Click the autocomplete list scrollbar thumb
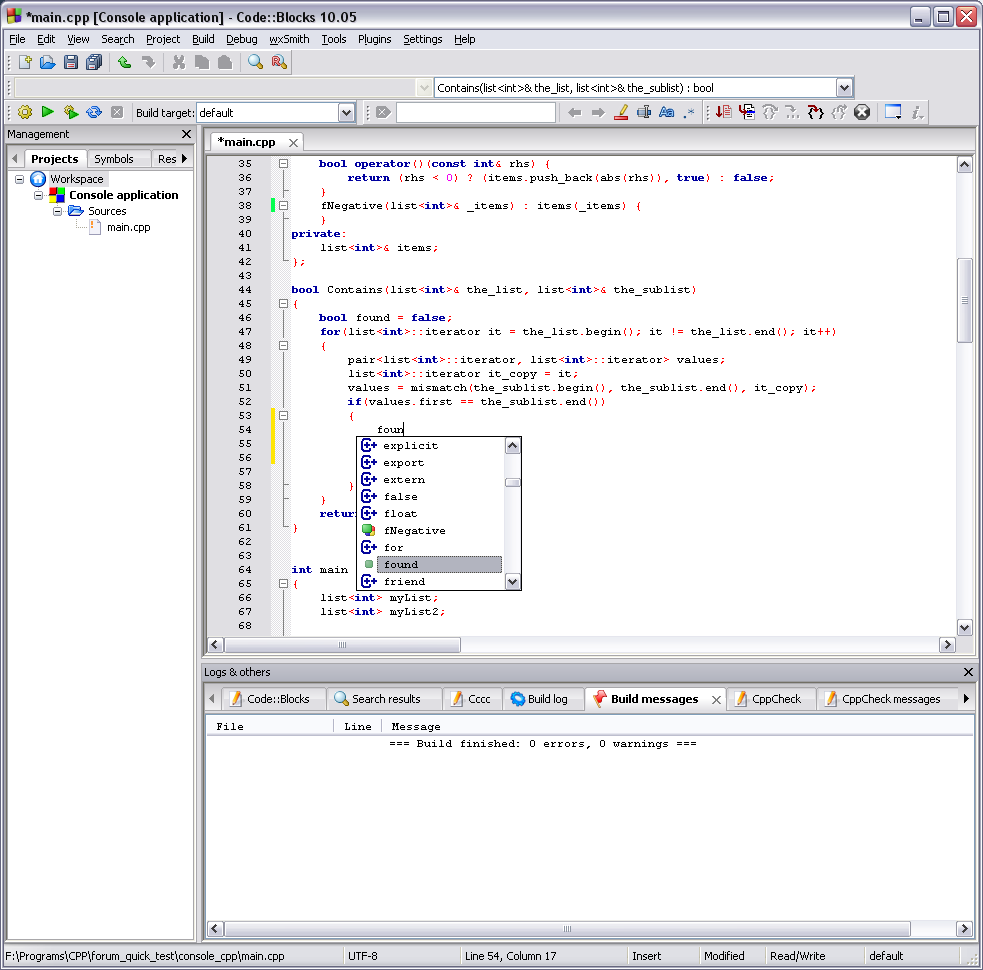983x970 pixels. (512, 482)
